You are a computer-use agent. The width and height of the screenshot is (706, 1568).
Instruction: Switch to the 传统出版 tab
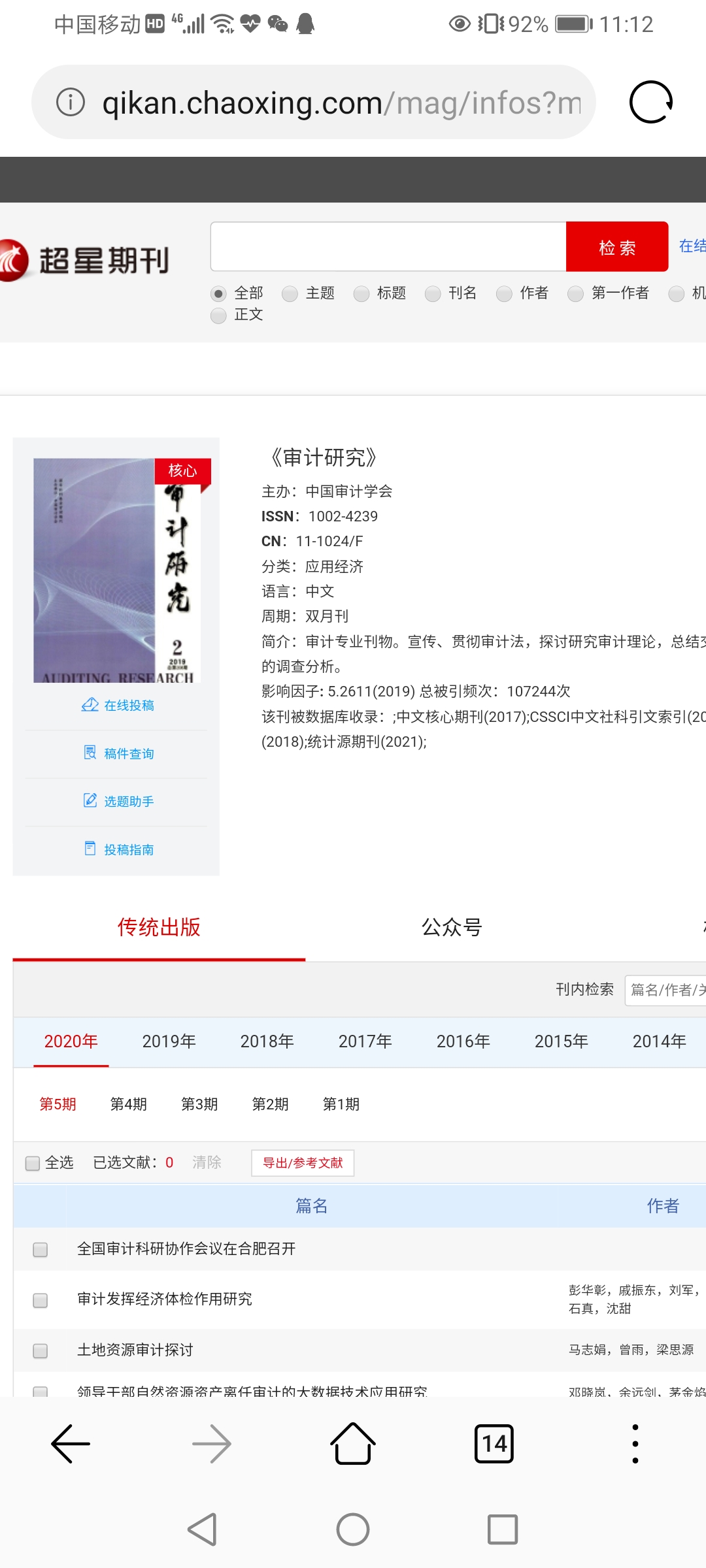[159, 927]
